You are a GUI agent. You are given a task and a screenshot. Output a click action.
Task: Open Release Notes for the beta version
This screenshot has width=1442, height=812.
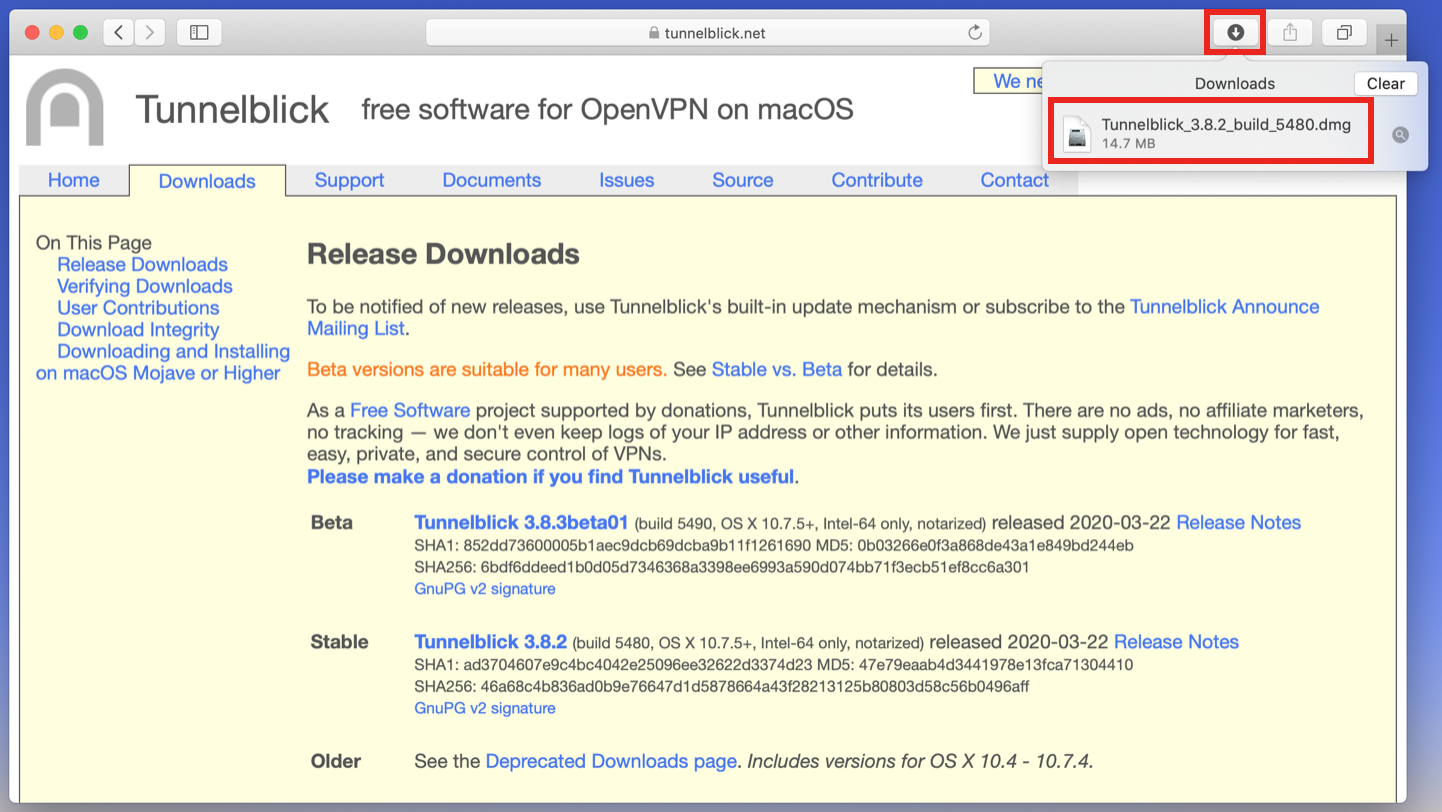click(1239, 523)
